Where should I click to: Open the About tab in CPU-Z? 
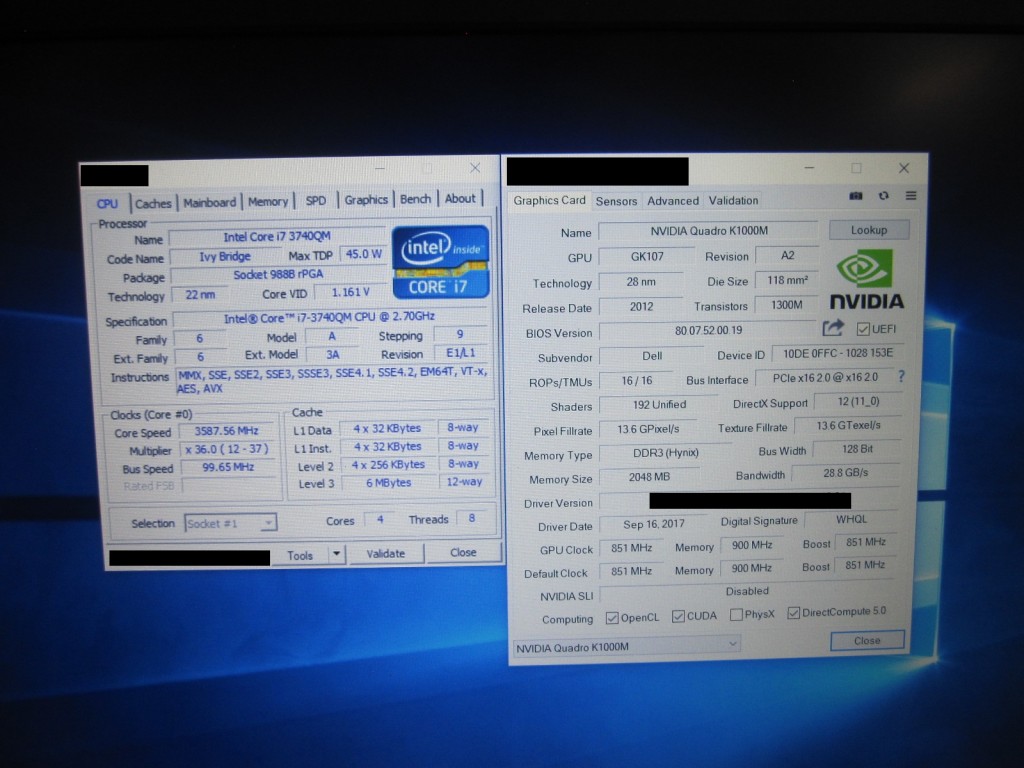[x=460, y=199]
